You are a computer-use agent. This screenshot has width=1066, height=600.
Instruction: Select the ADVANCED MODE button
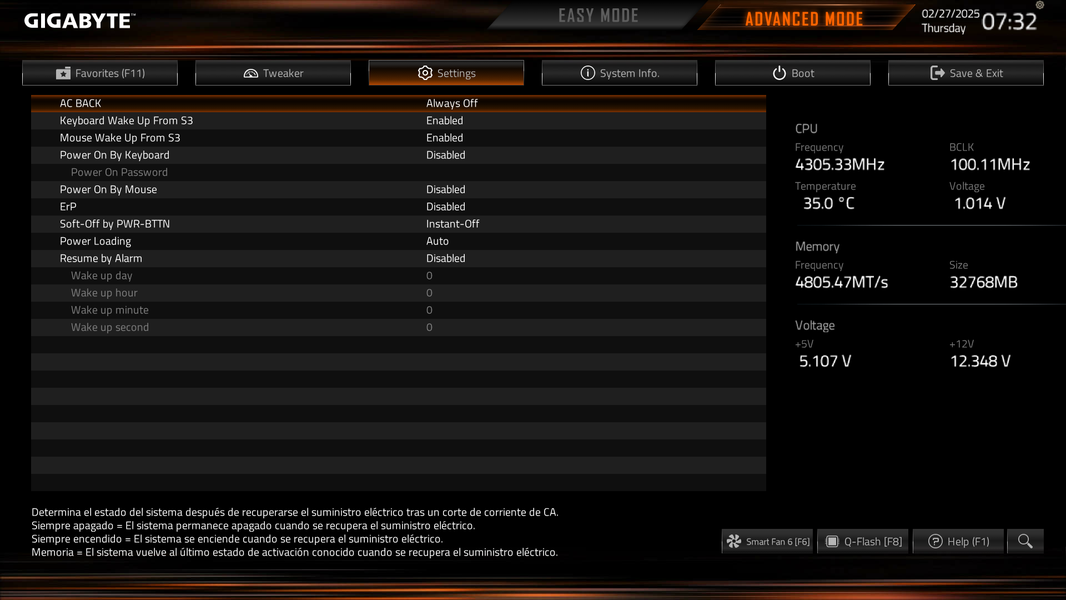point(804,19)
